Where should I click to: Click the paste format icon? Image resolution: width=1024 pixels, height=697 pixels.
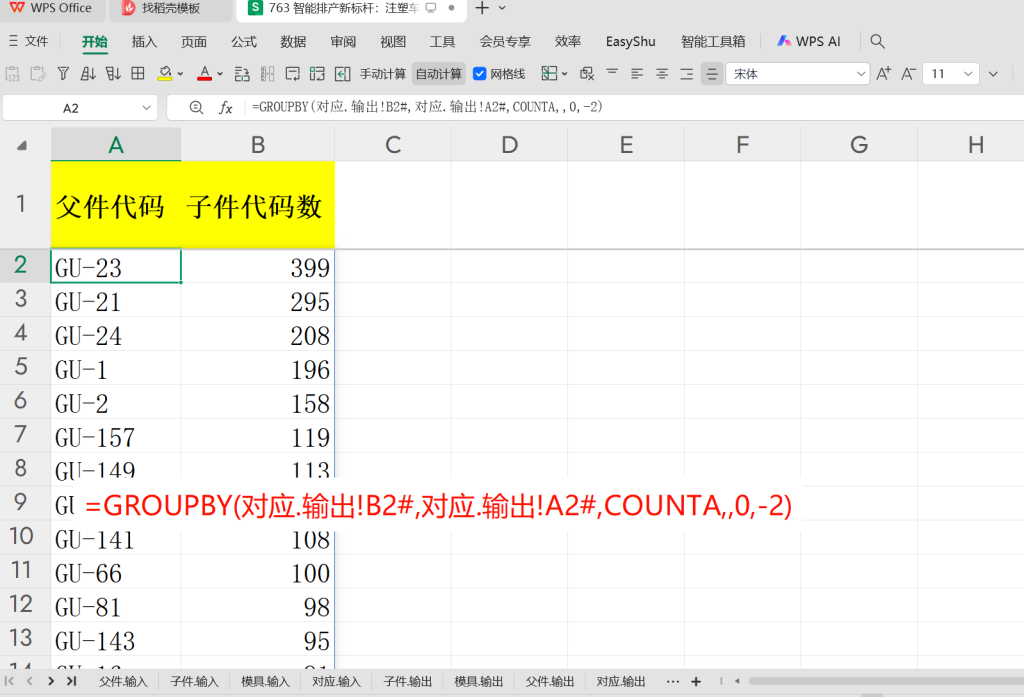38,74
